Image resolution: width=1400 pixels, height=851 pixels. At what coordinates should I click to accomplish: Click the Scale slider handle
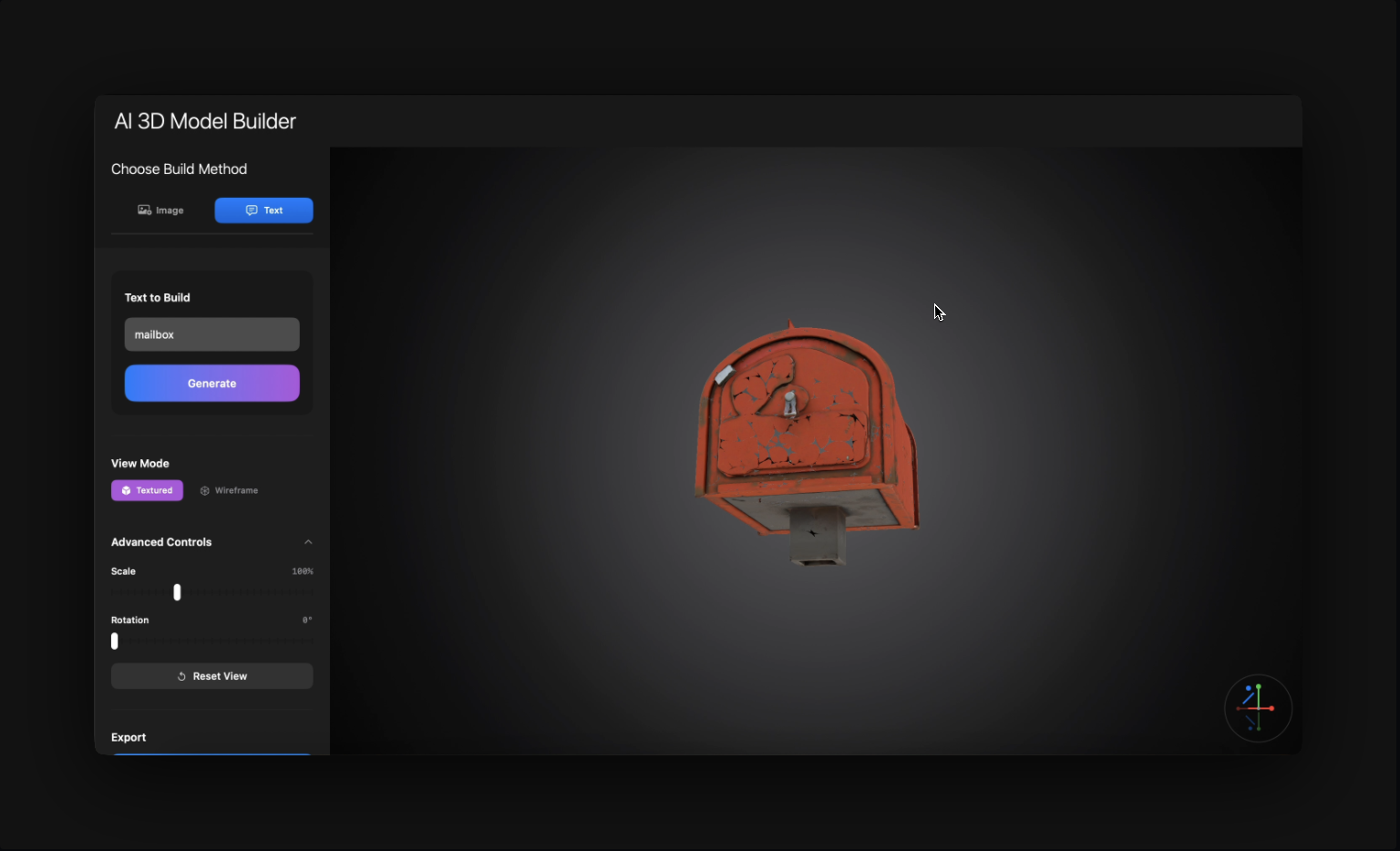(x=177, y=592)
